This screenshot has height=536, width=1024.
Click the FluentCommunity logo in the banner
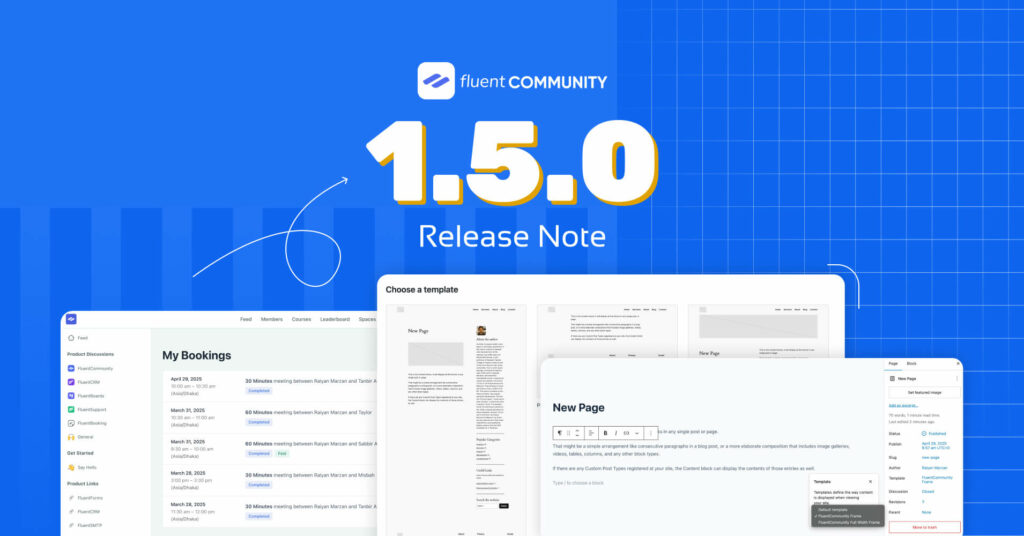click(436, 81)
